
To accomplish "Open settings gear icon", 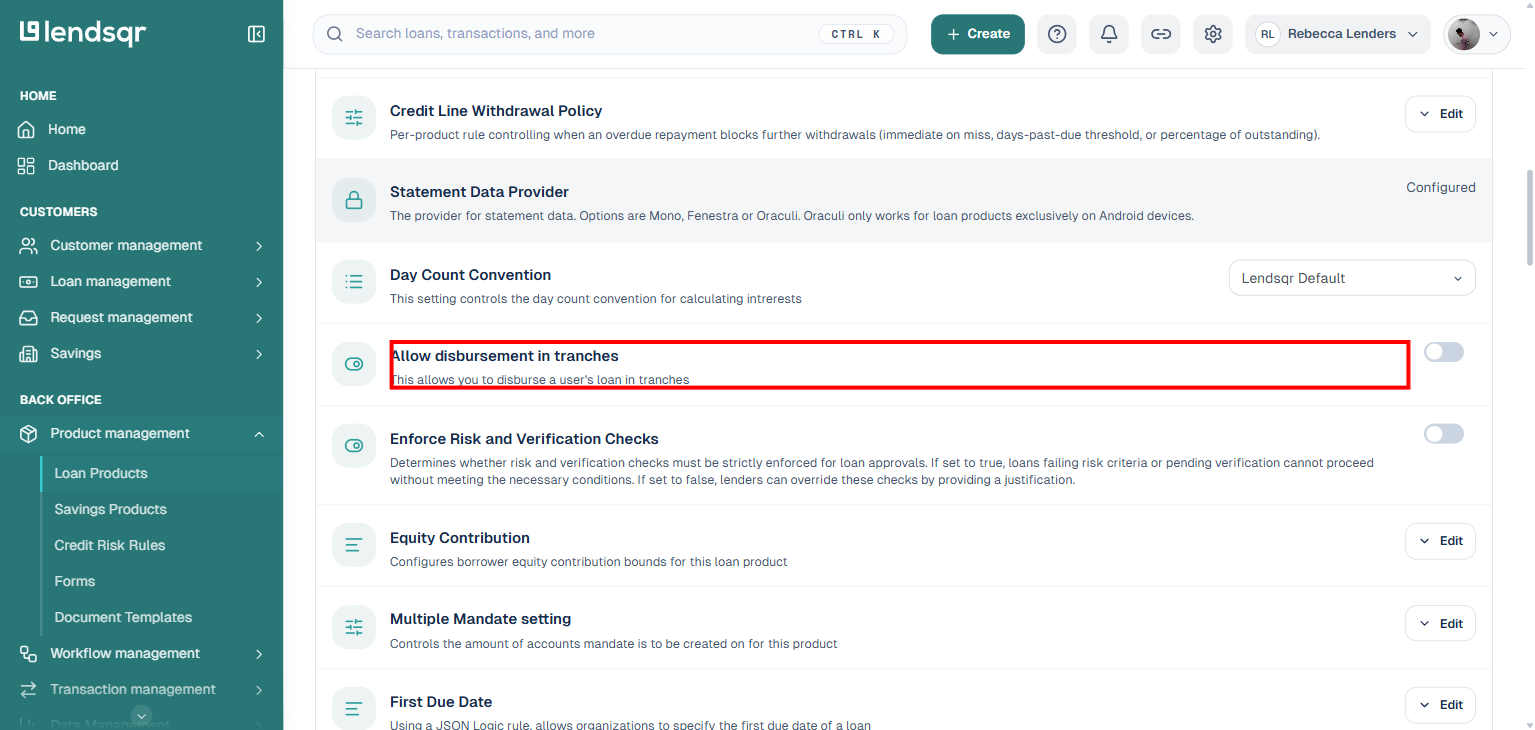I will [1213, 34].
